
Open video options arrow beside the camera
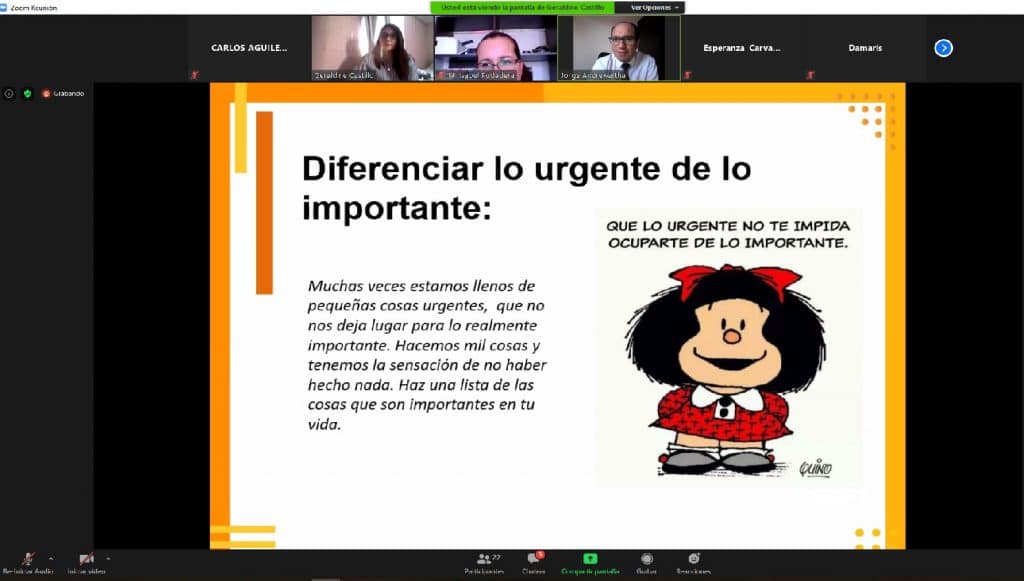pyautogui.click(x=108, y=559)
